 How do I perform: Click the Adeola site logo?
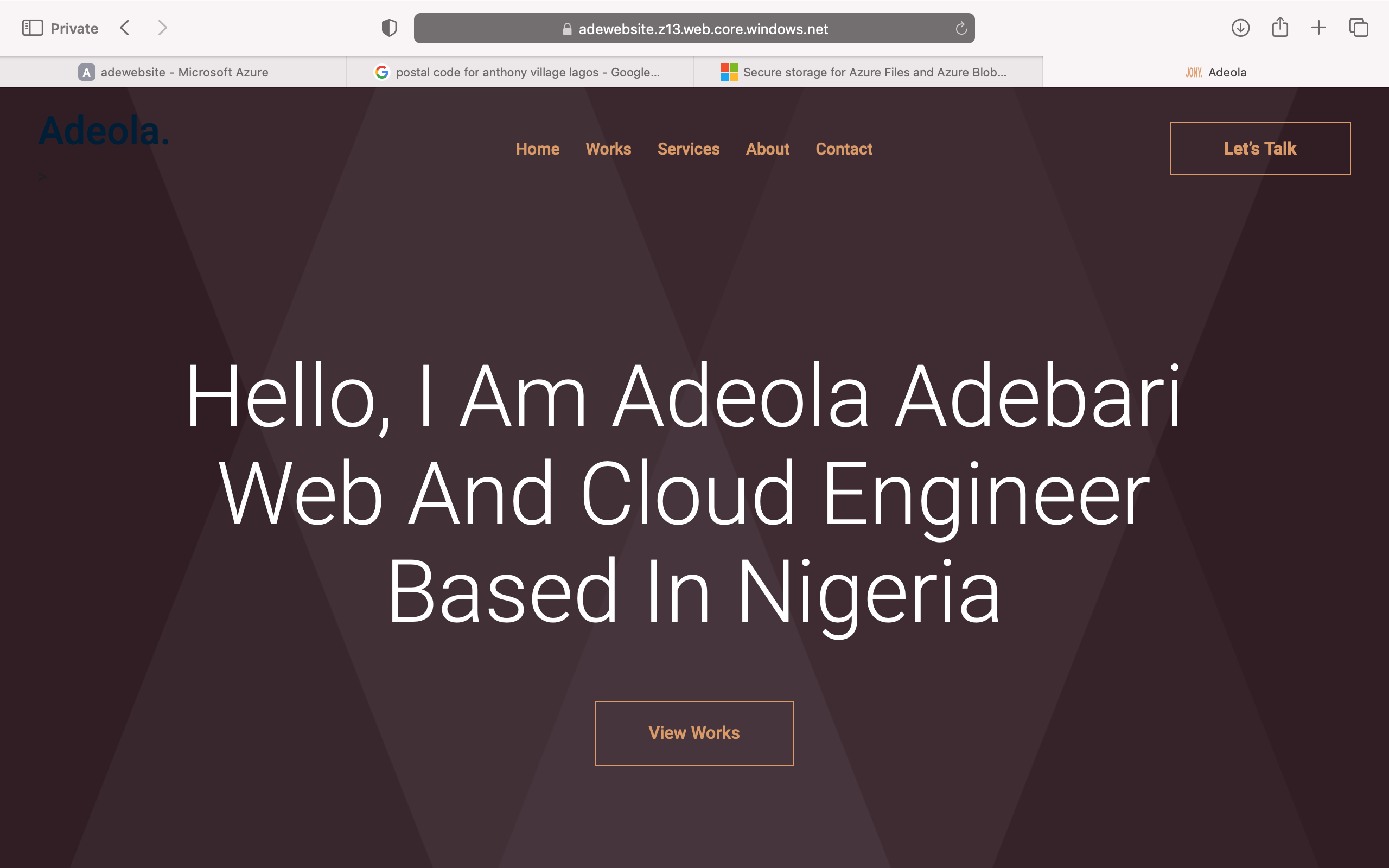tap(104, 131)
